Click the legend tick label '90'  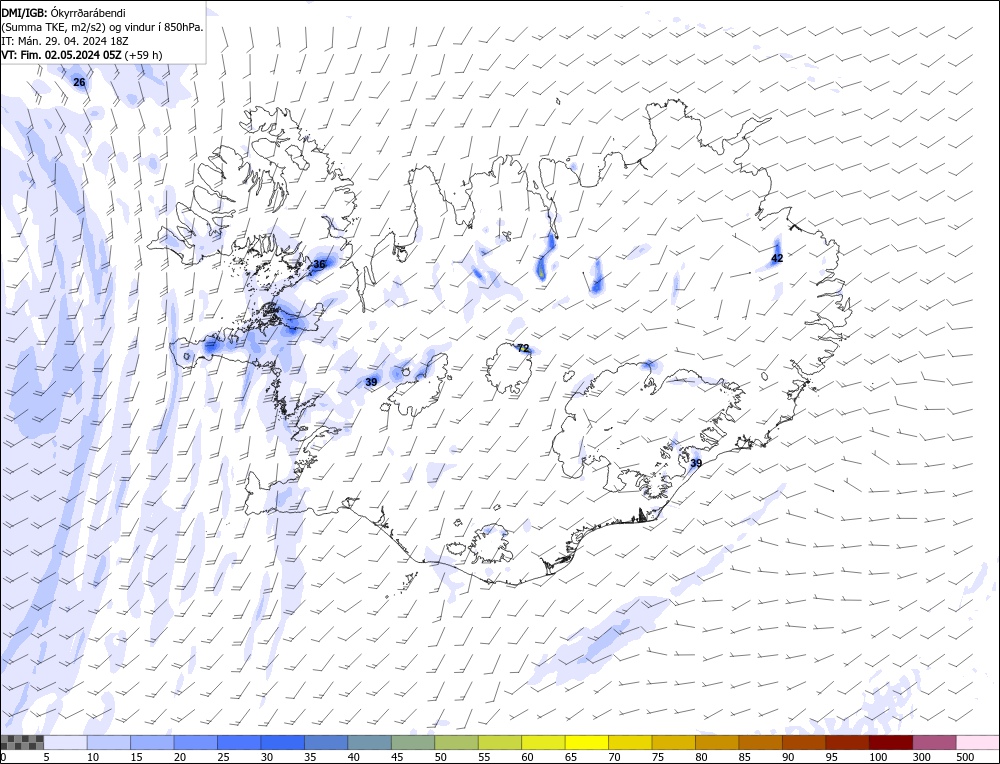coord(788,757)
